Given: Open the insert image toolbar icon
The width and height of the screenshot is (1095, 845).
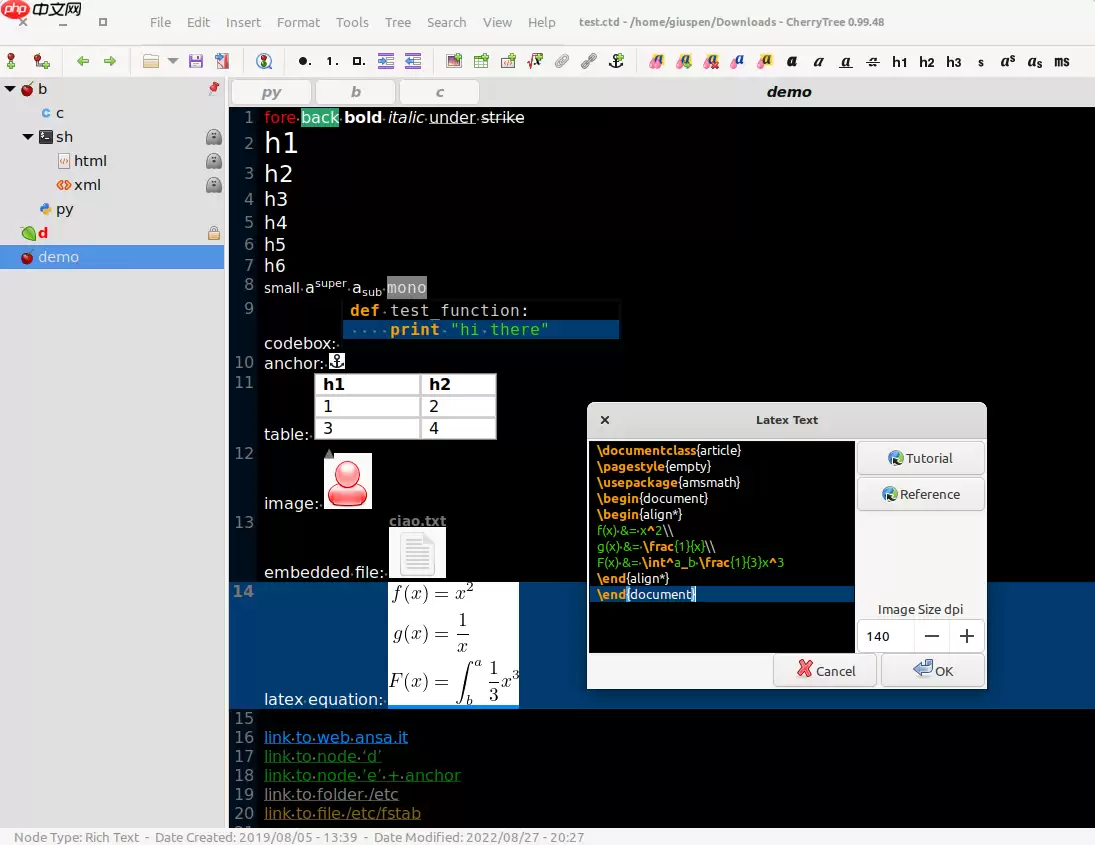Looking at the screenshot, I should (x=453, y=60).
